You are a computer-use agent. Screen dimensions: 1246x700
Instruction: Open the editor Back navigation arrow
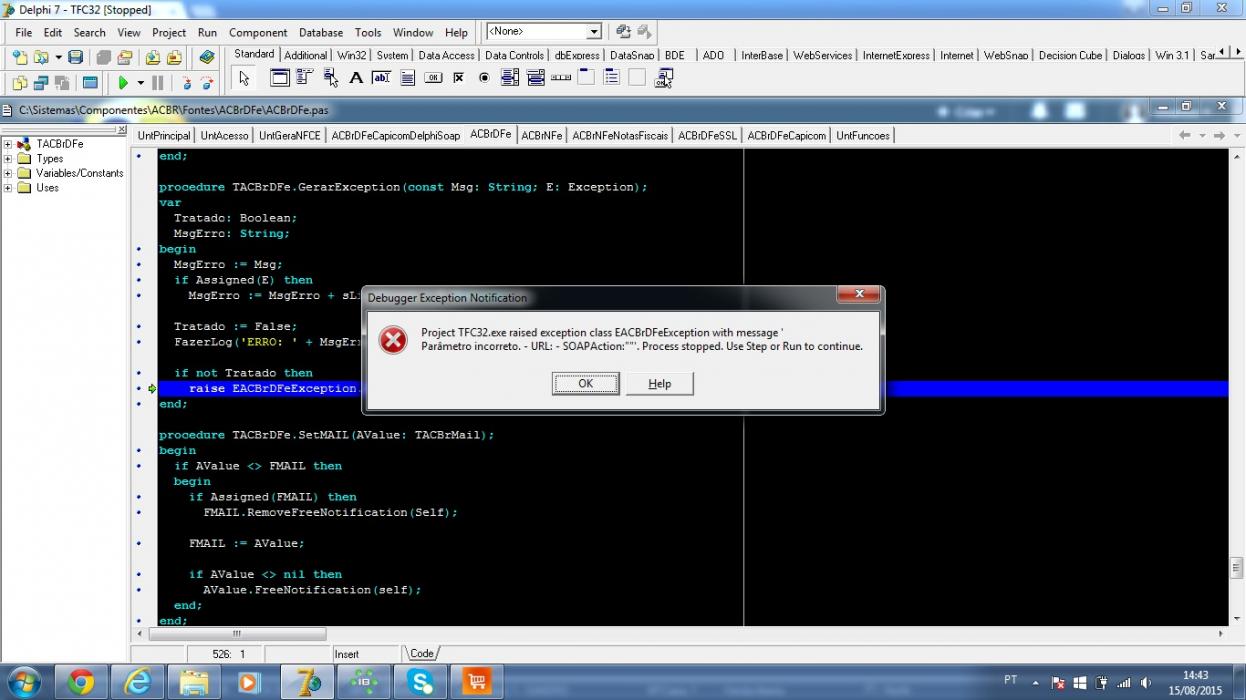tap(1184, 135)
